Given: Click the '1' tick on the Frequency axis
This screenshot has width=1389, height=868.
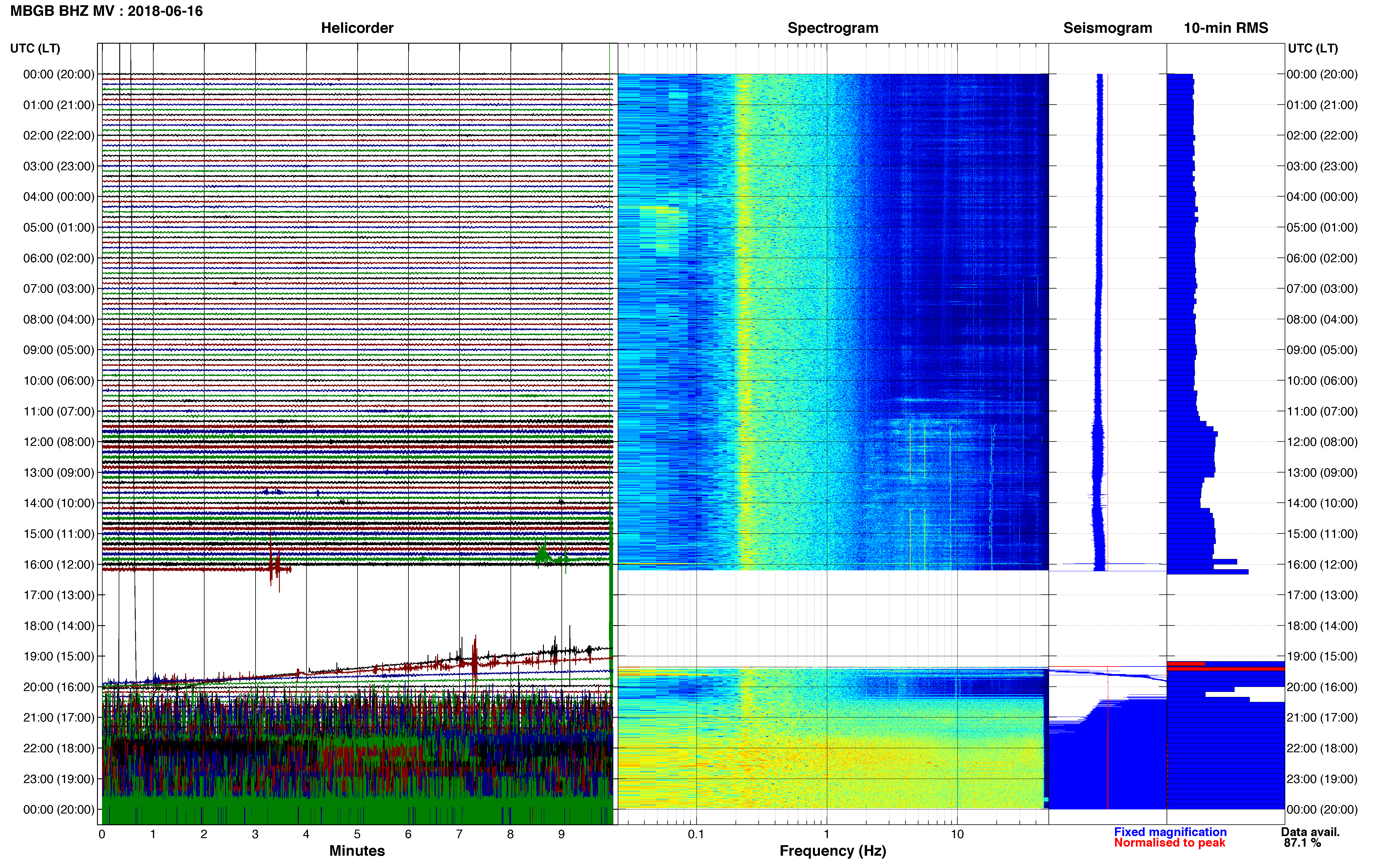Looking at the screenshot, I should 826,833.
